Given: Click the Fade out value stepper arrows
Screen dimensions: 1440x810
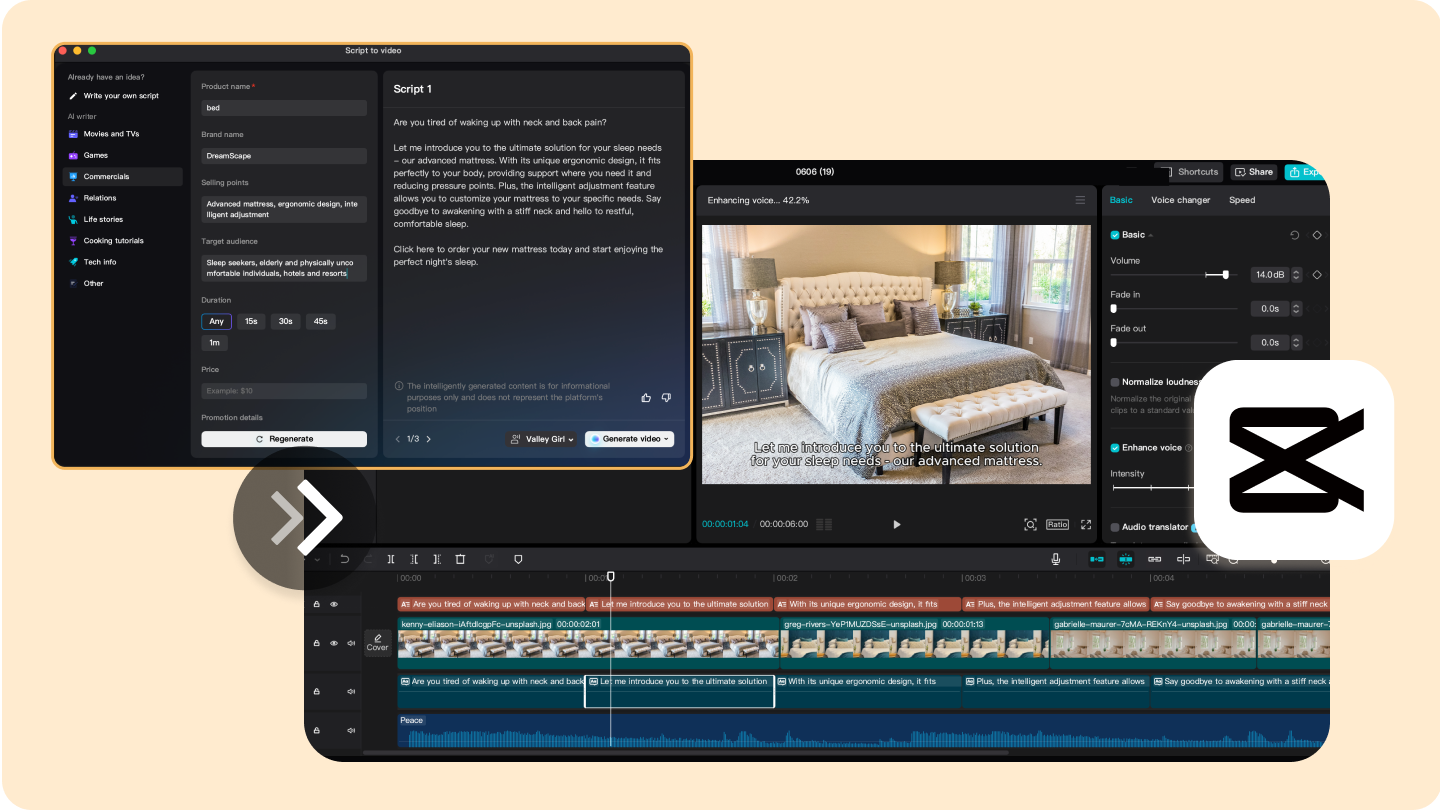Looking at the screenshot, I should click(1297, 343).
